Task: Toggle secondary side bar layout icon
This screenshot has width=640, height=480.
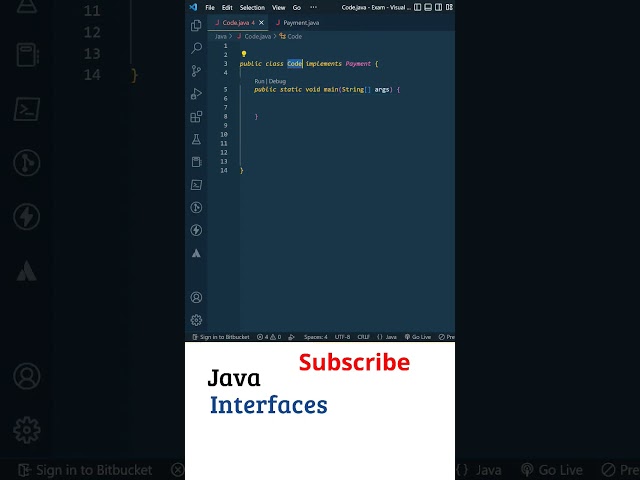Action: point(438,7)
